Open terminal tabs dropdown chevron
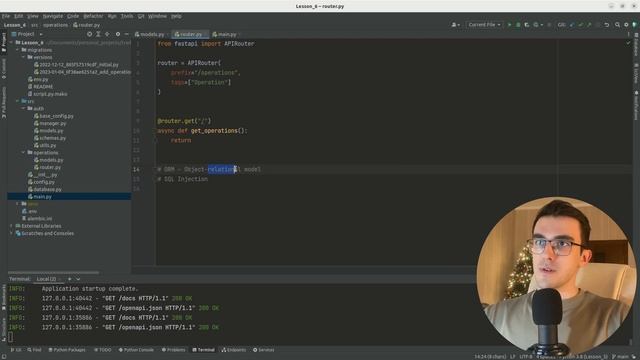Viewport: 640px width, 360px height. tap(78, 279)
